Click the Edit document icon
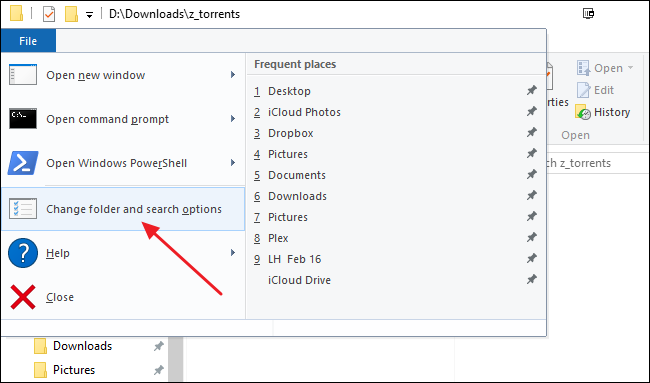650x383 pixels. (583, 90)
